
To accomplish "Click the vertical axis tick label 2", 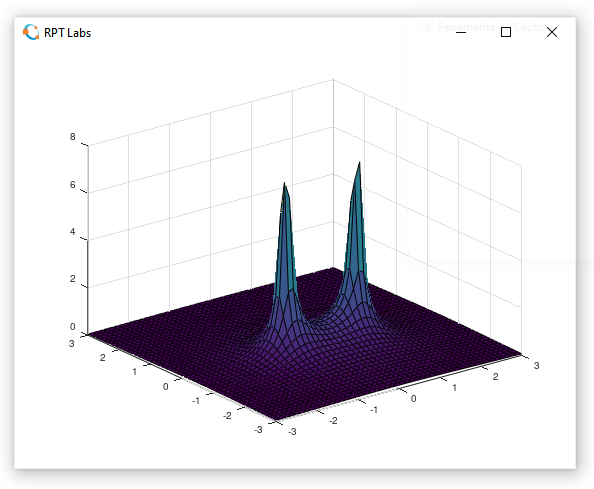I will [x=72, y=279].
